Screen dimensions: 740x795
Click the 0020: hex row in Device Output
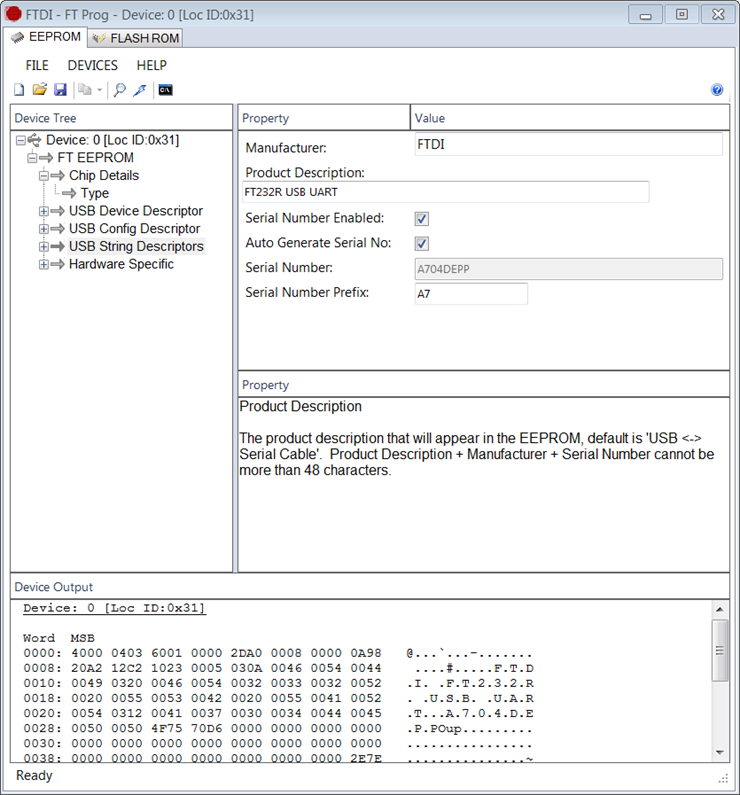278,713
